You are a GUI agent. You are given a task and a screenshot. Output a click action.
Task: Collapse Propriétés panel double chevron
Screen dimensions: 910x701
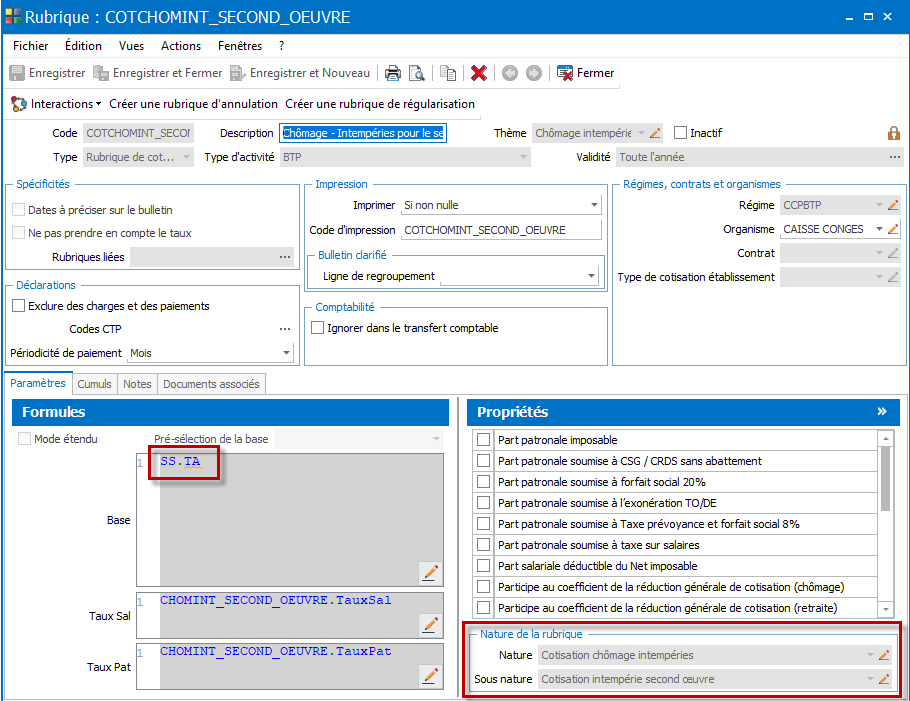(x=882, y=411)
